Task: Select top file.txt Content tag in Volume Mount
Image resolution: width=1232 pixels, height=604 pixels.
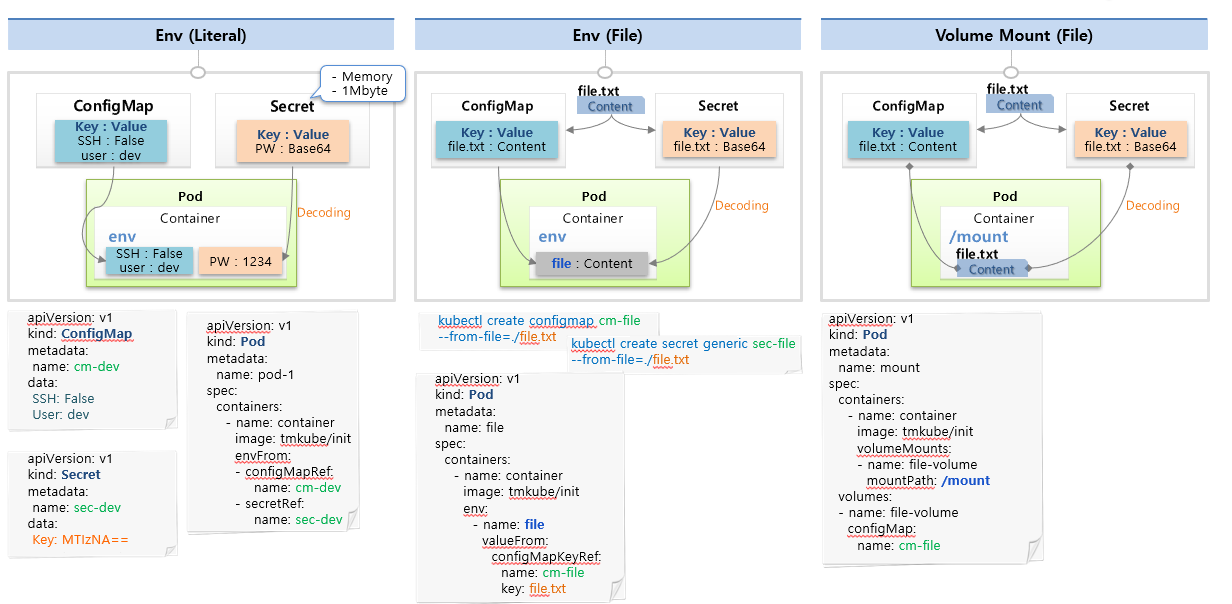Action: [x=1019, y=105]
